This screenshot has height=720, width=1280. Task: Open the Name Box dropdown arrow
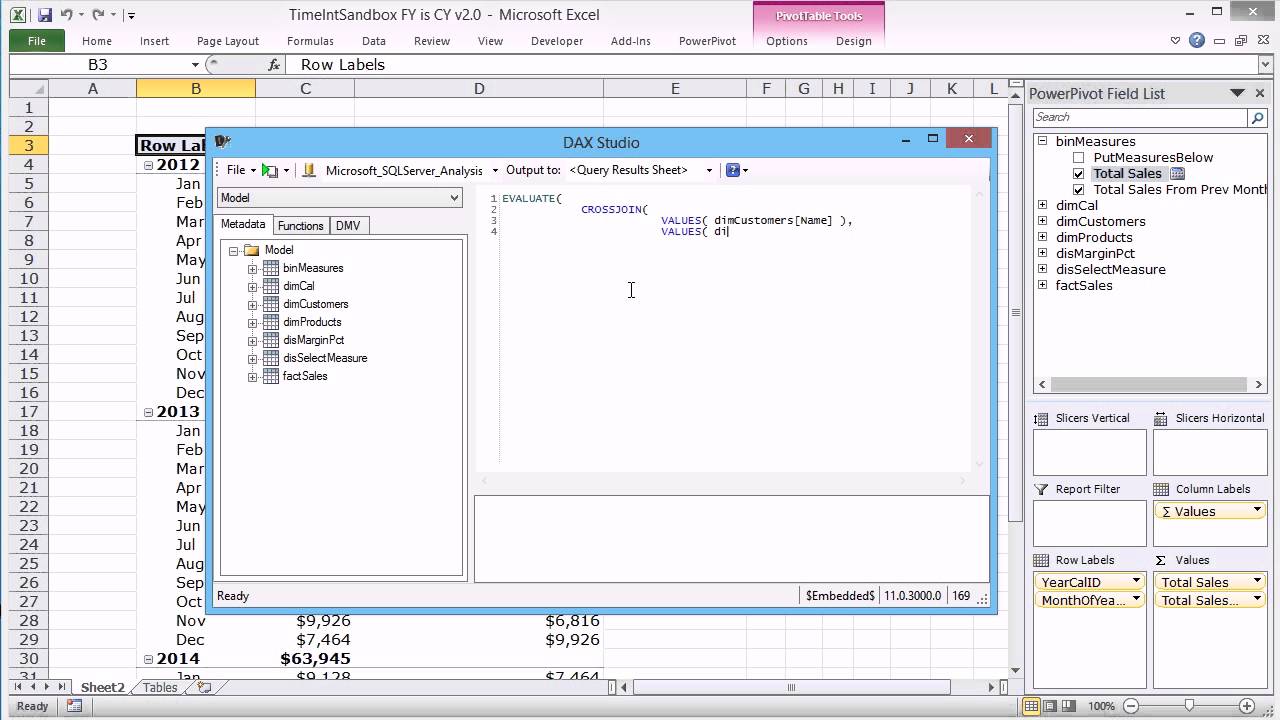(x=195, y=64)
